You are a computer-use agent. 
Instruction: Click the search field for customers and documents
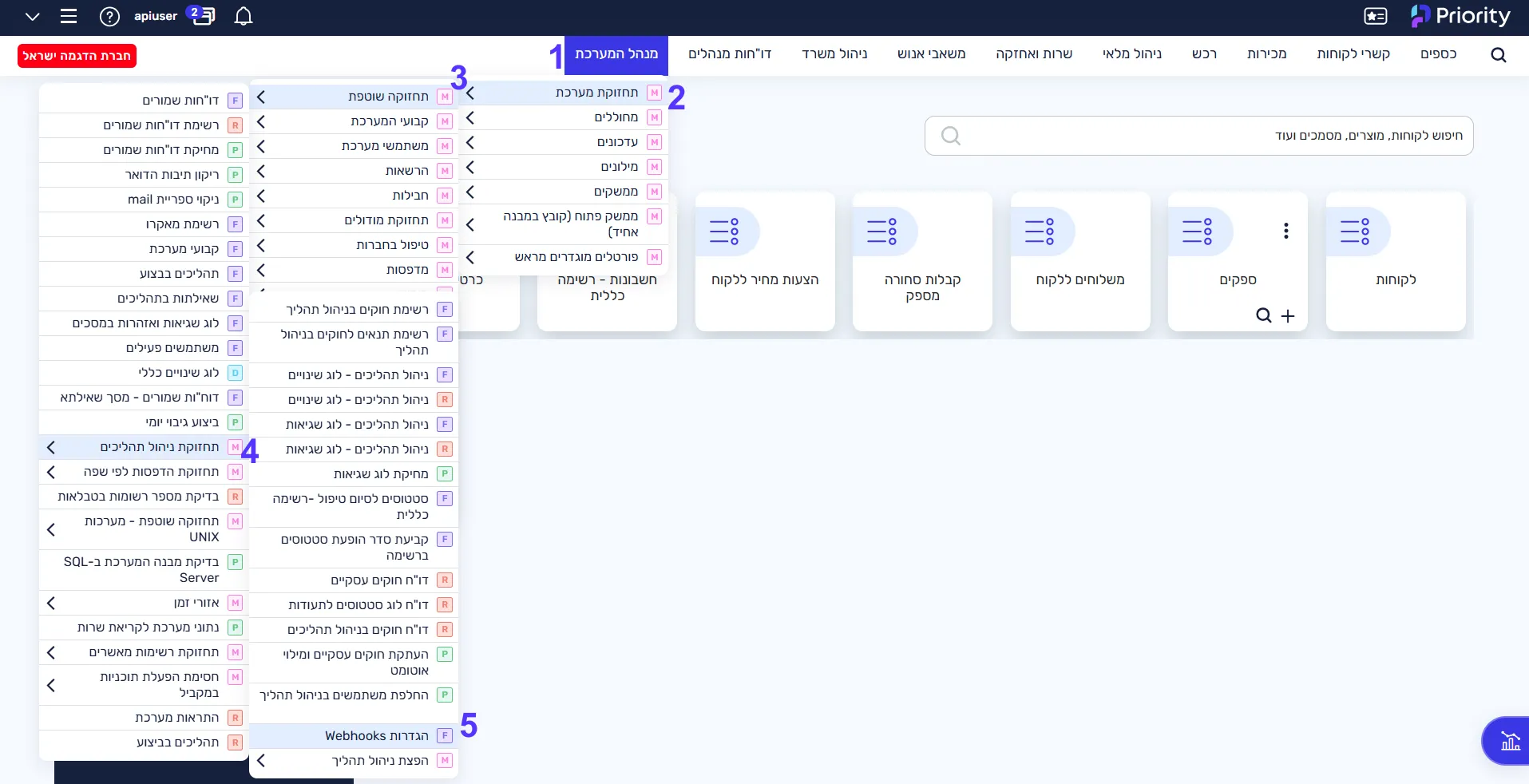(1198, 136)
